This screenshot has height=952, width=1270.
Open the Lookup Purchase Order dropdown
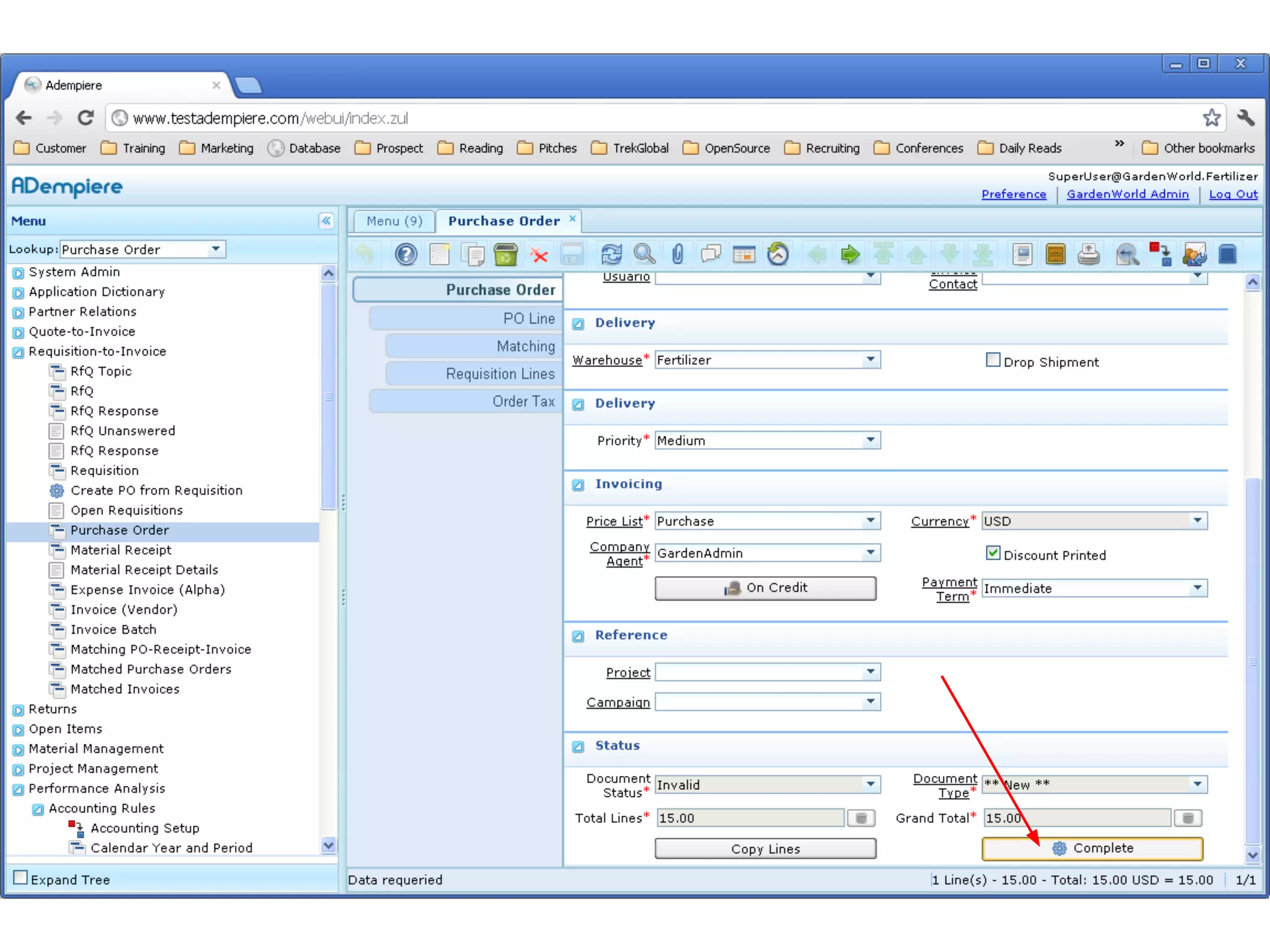[215, 249]
